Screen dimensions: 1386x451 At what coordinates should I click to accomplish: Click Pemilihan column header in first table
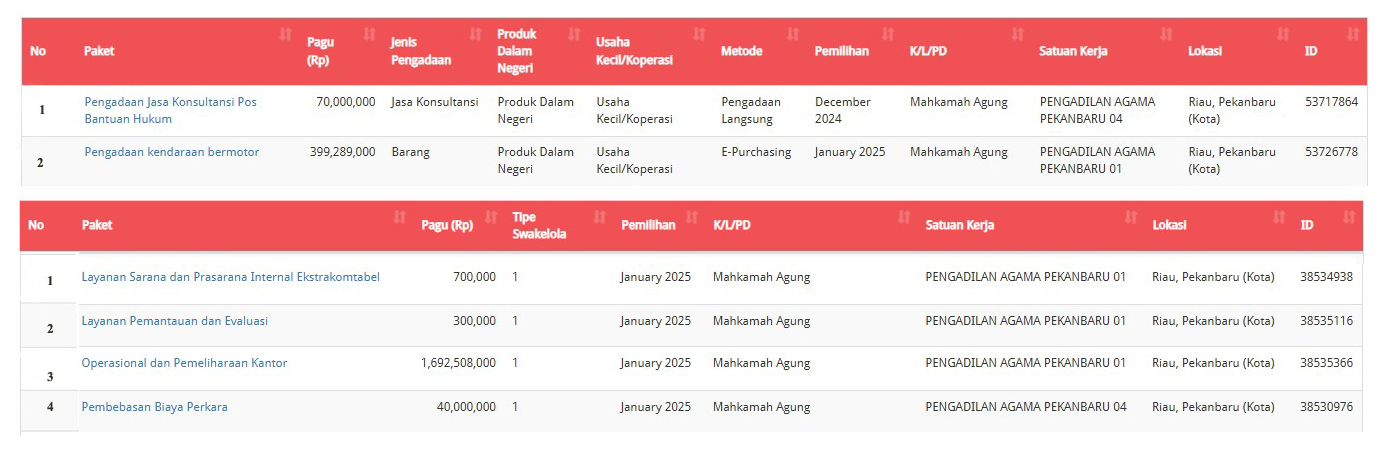pos(841,51)
